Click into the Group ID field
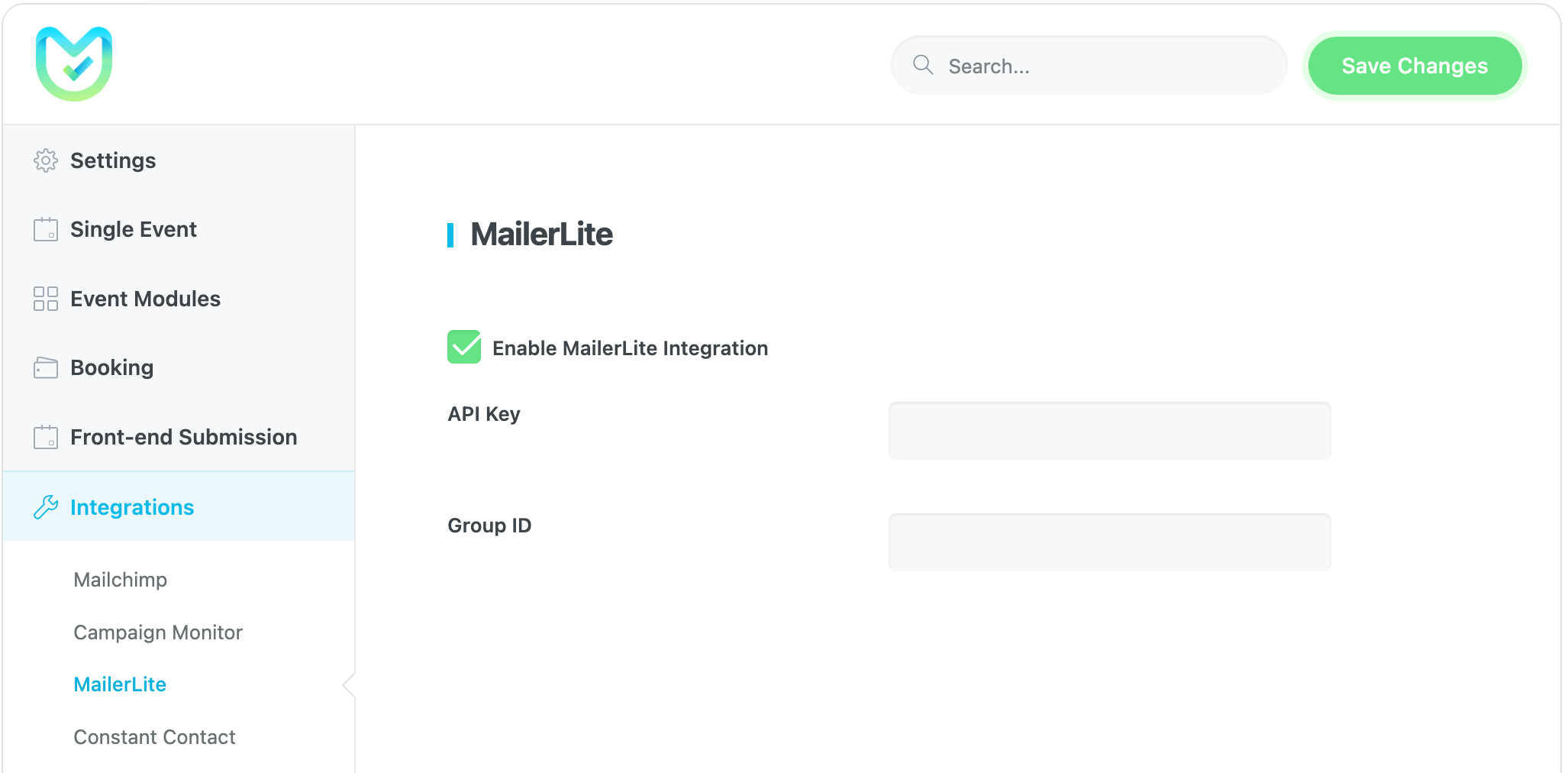The image size is (1568, 773). pyautogui.click(x=1109, y=542)
